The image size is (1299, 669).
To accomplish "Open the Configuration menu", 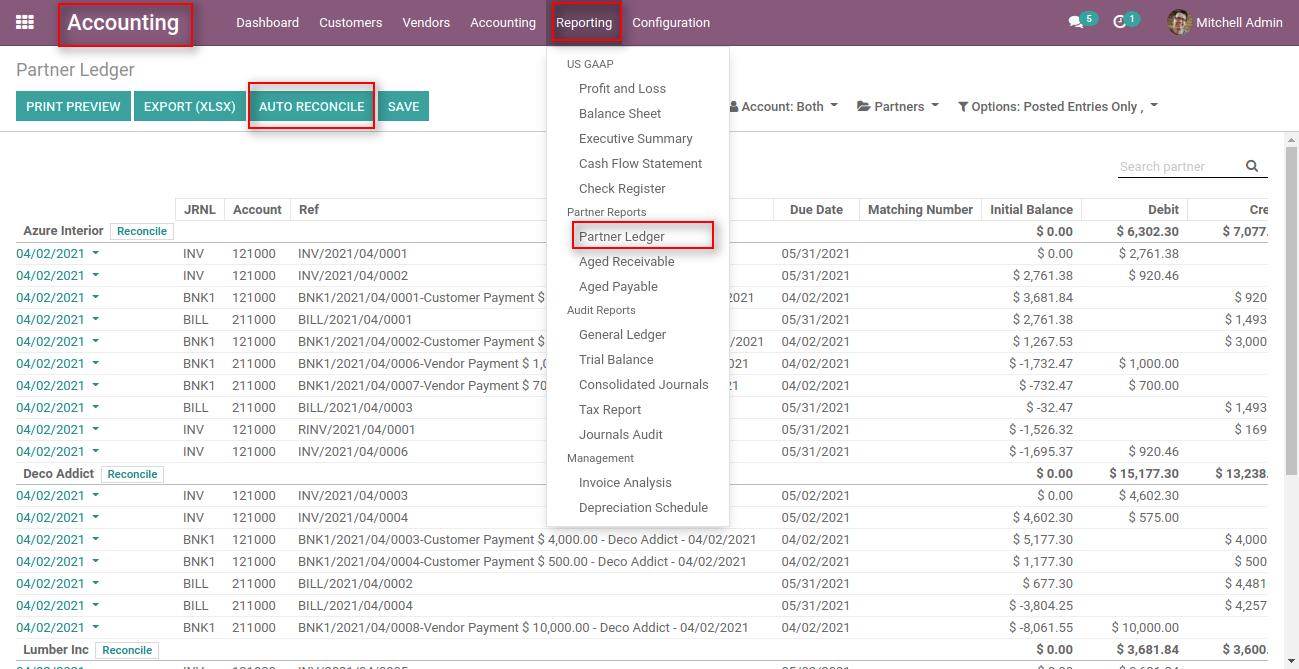I will coord(671,22).
